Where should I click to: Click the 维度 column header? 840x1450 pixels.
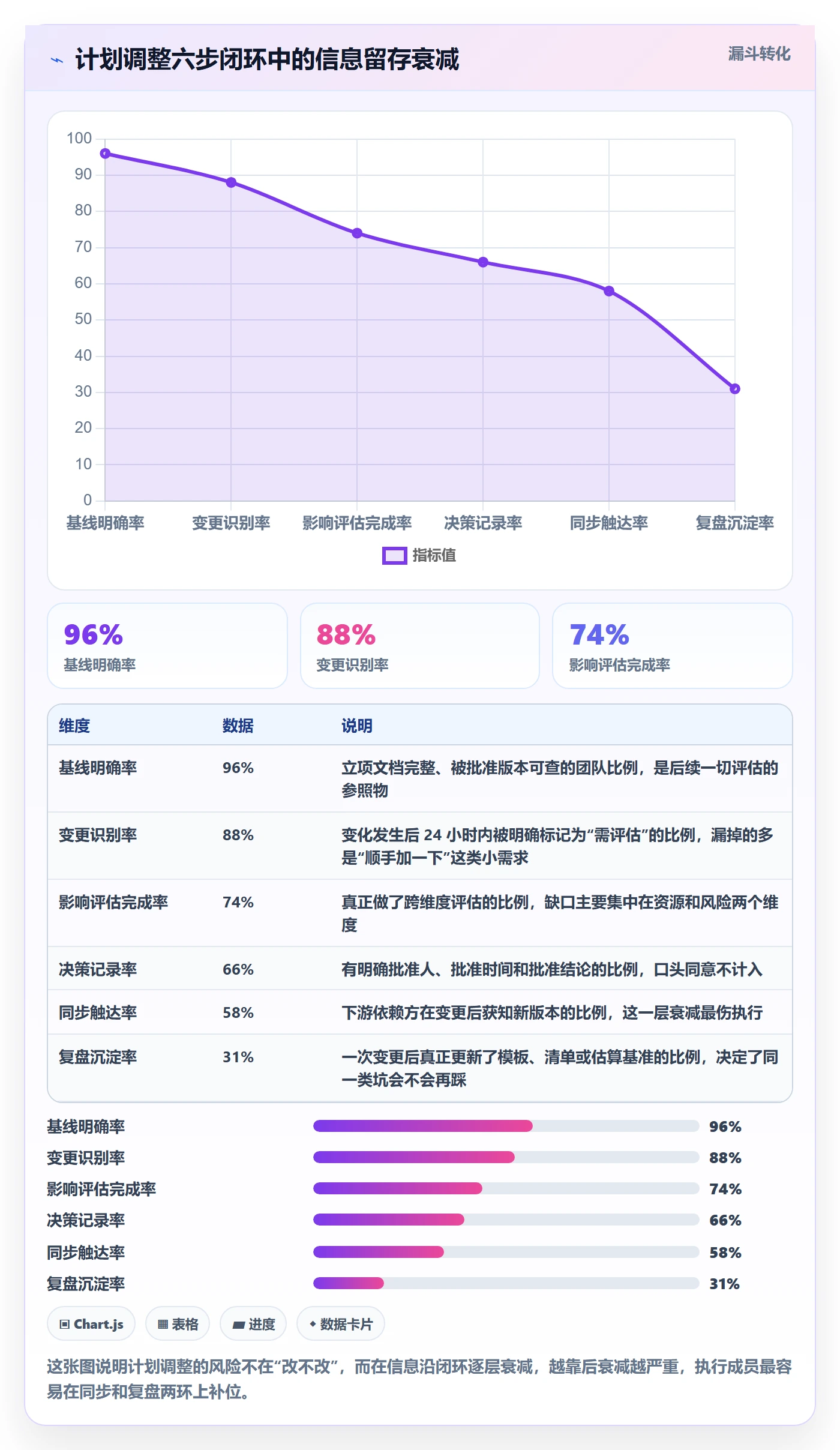[74, 726]
